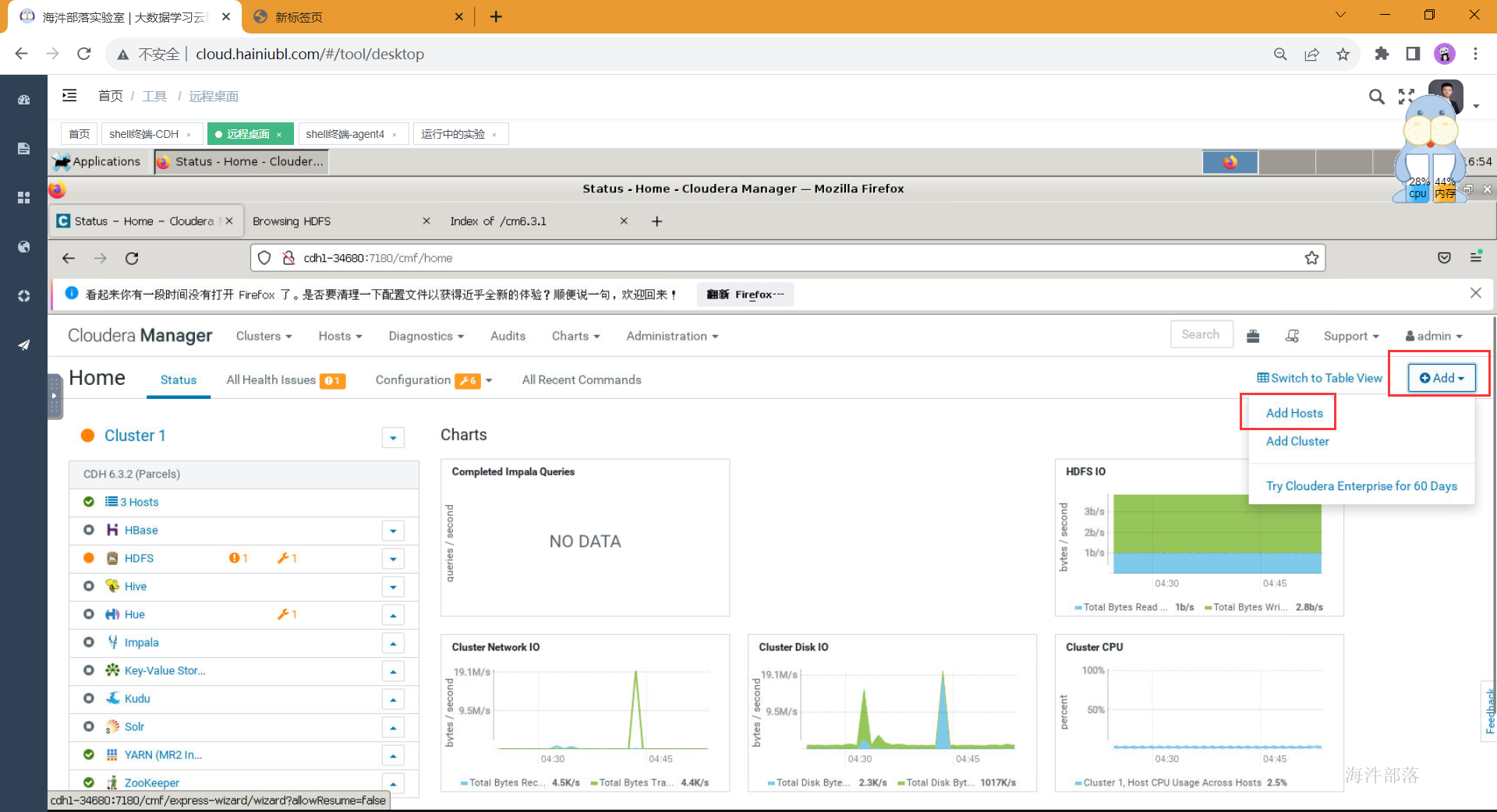Click the Hive service icon
Image resolution: width=1497 pixels, height=812 pixels.
[x=112, y=586]
